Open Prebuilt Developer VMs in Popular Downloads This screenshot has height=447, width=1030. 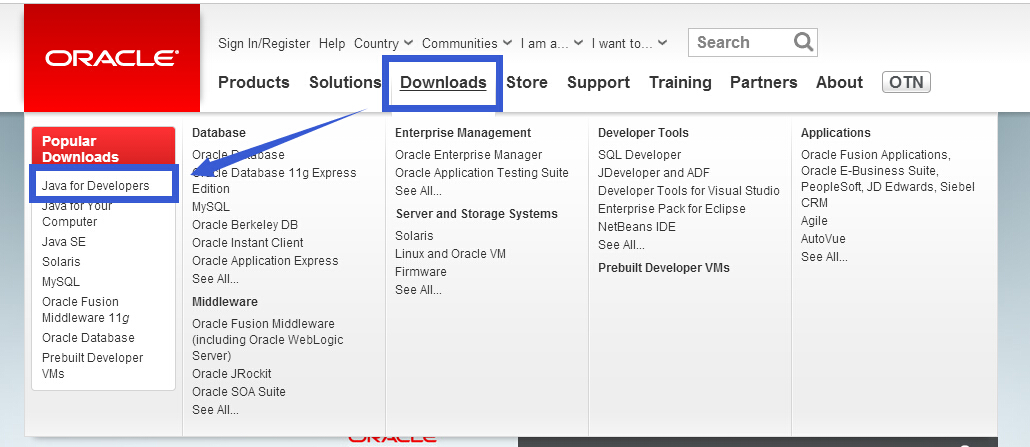pyautogui.click(x=93, y=365)
